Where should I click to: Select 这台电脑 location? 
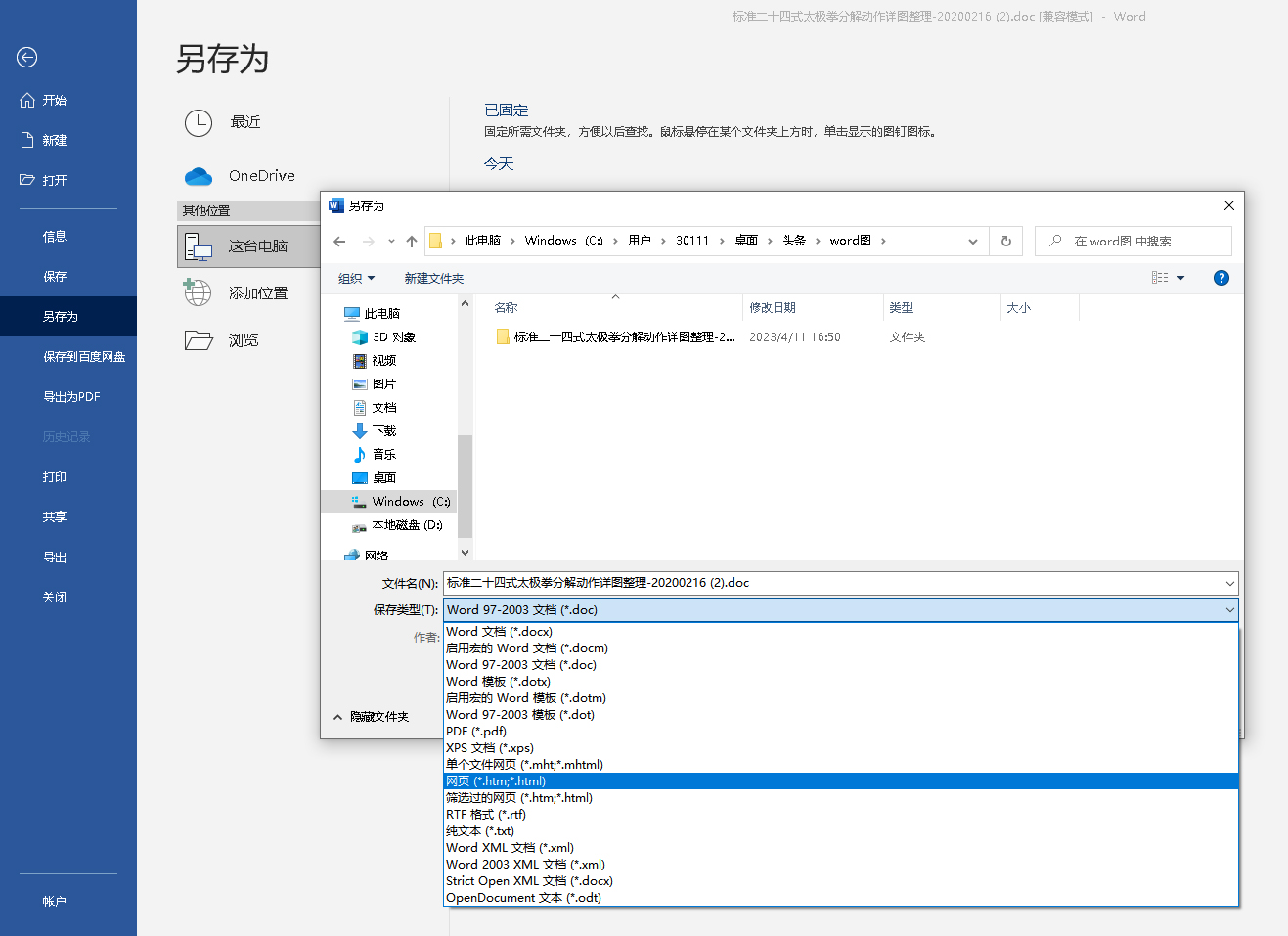click(249, 246)
